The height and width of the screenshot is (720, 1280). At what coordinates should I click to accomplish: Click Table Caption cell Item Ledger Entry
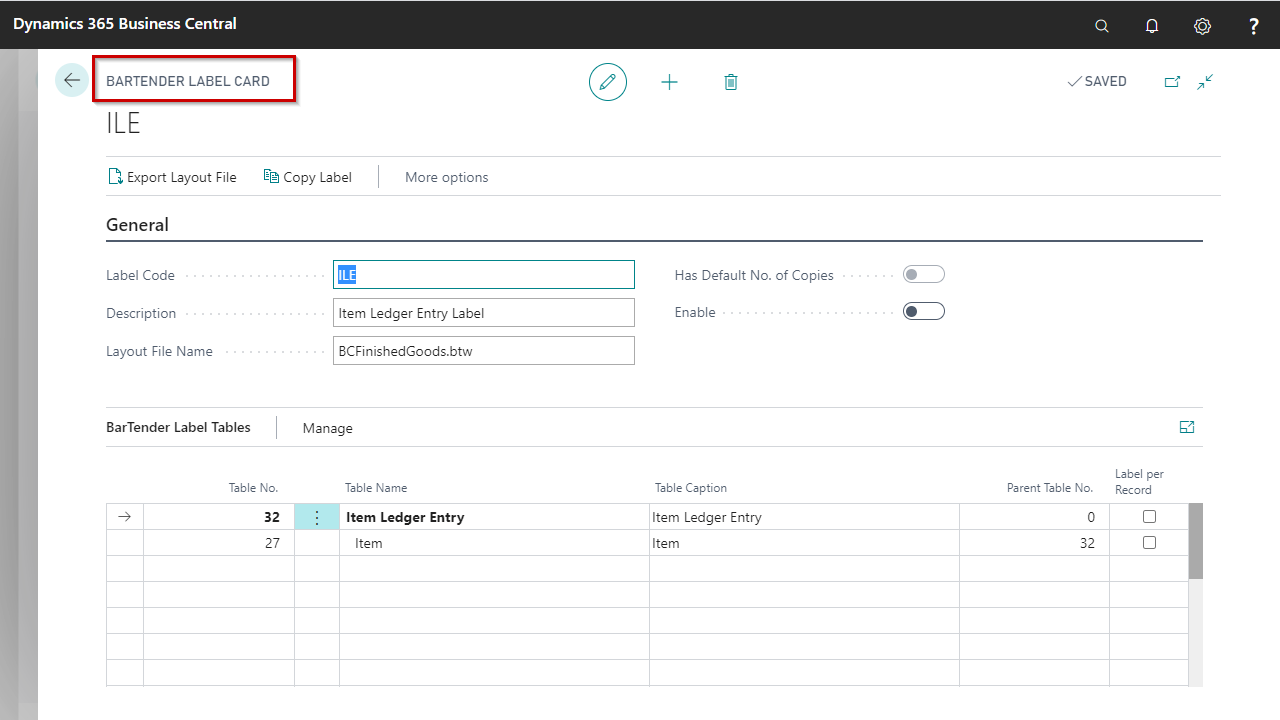click(x=804, y=517)
